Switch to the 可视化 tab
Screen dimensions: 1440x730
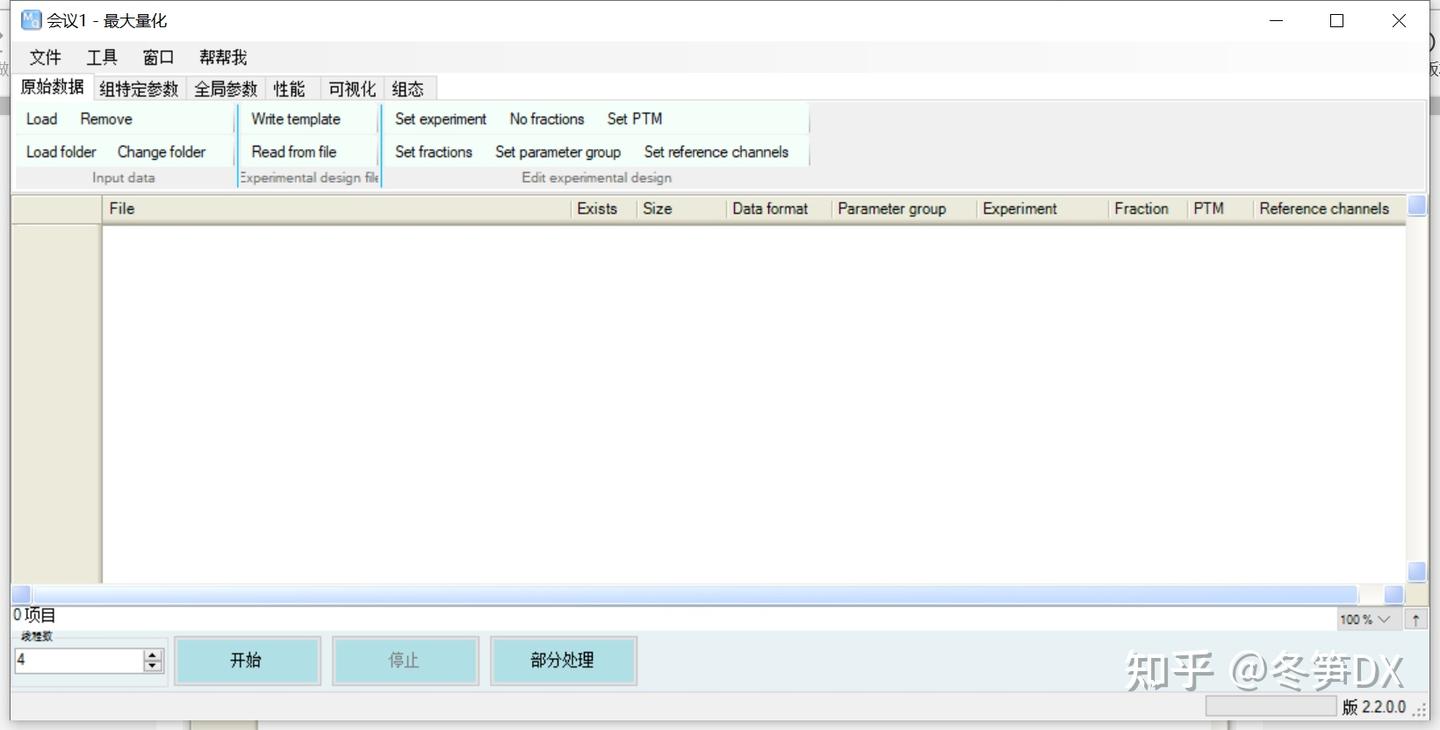tap(351, 88)
